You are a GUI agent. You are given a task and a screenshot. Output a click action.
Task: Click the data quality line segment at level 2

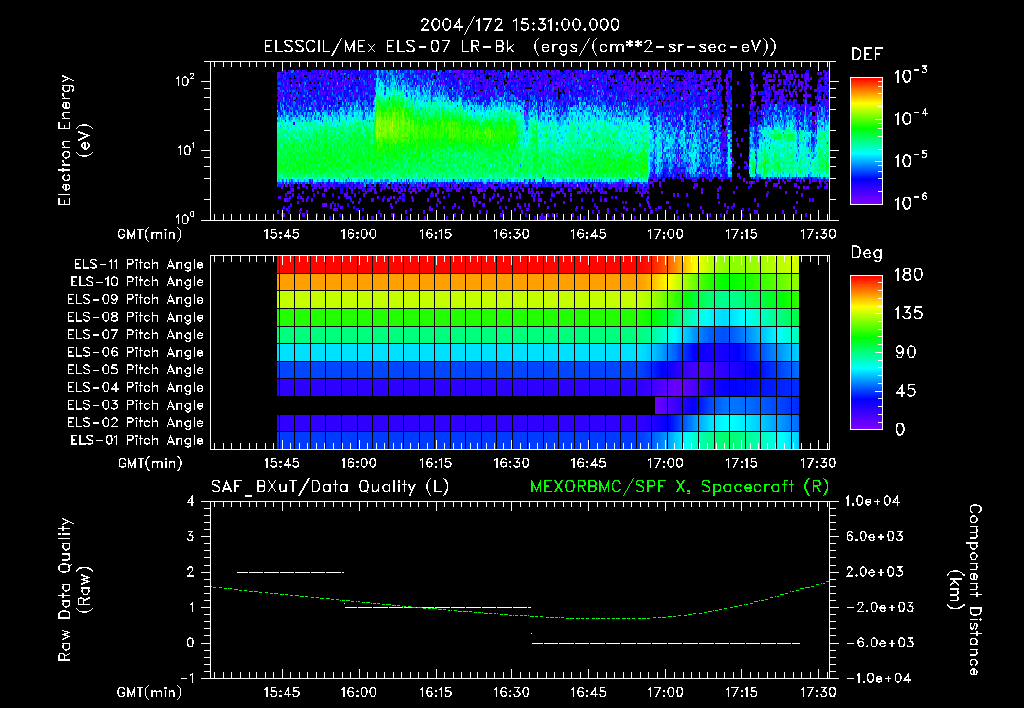tap(290, 572)
